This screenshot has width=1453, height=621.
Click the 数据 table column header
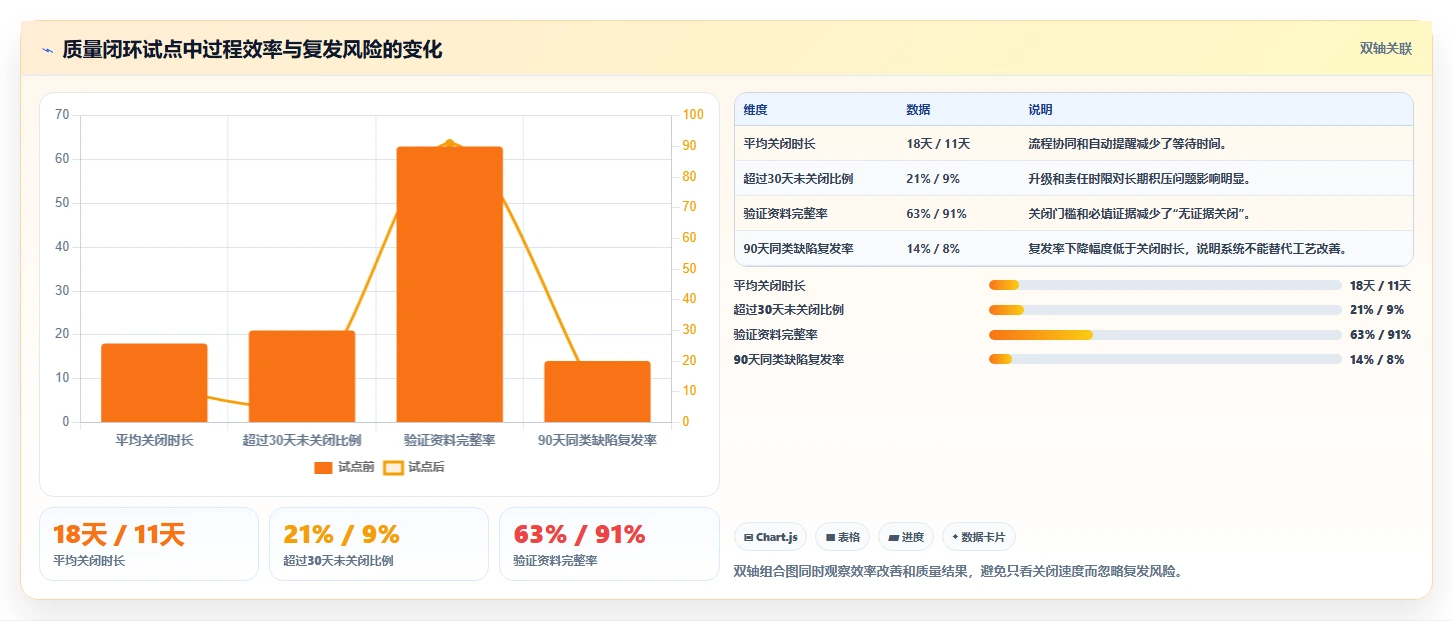tap(918, 110)
